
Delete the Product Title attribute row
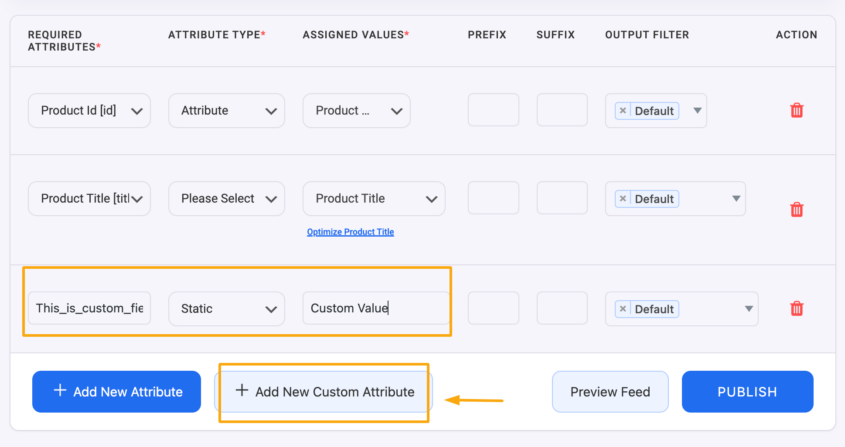click(x=796, y=209)
